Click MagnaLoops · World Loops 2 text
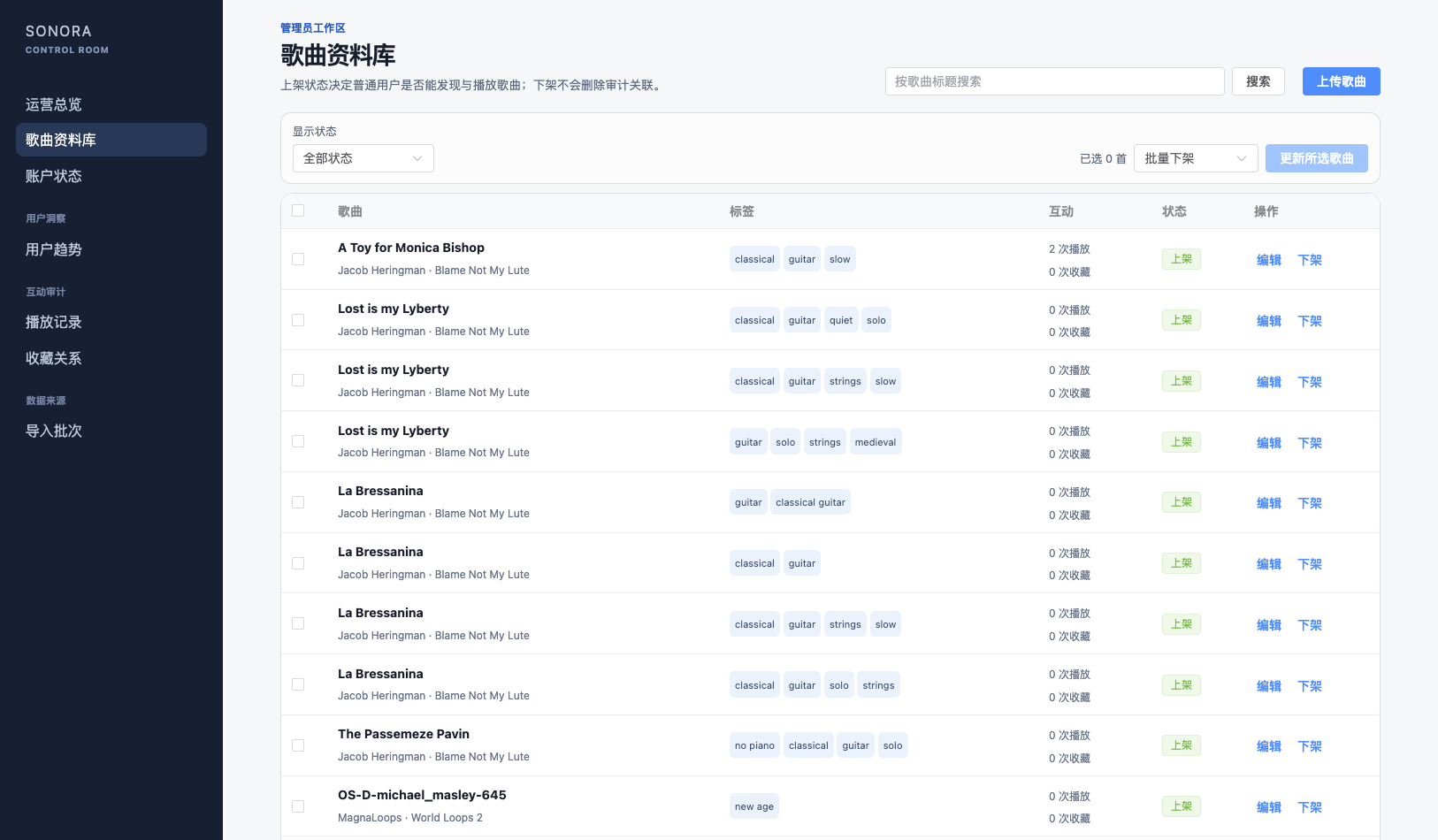Viewport: 1438px width, 840px height. pos(410,818)
